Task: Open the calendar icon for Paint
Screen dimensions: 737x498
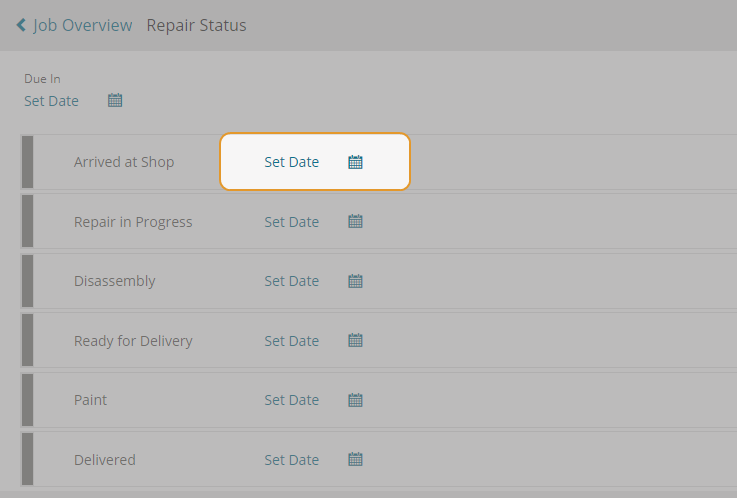Action: tap(355, 400)
